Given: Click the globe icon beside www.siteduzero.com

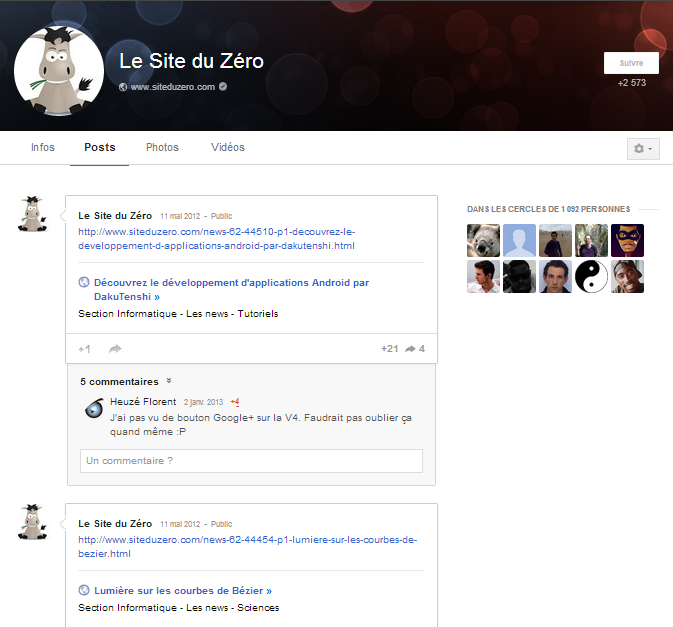Looking at the screenshot, I should tap(123, 87).
